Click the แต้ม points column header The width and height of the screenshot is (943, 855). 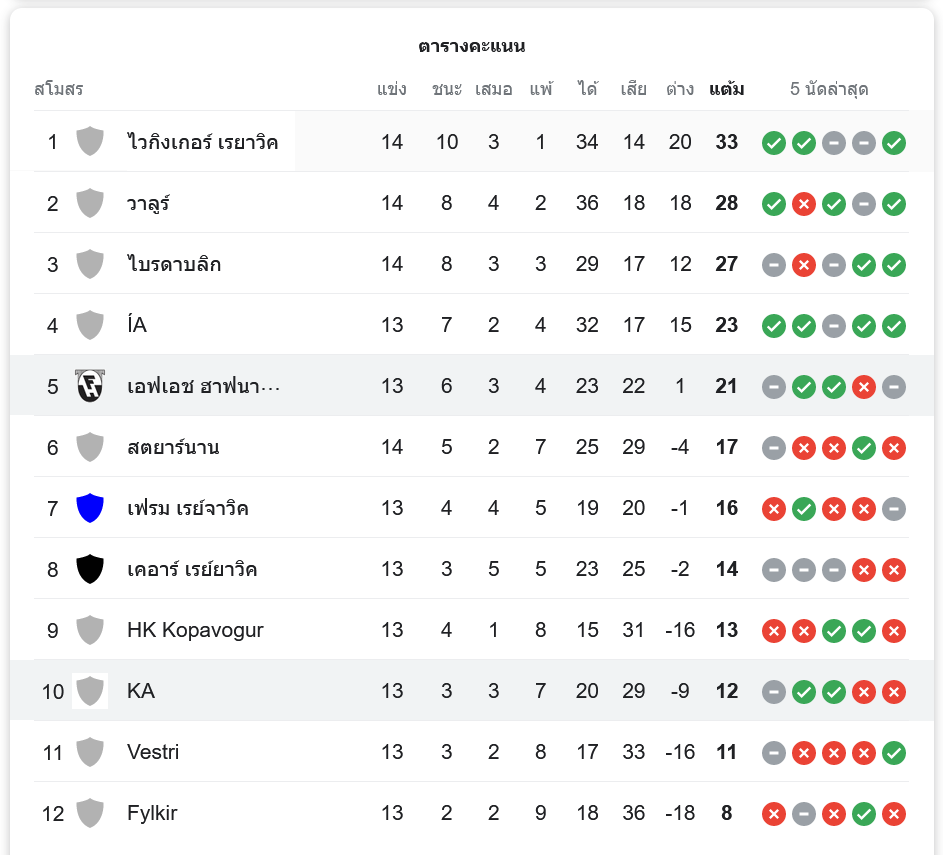(726, 89)
